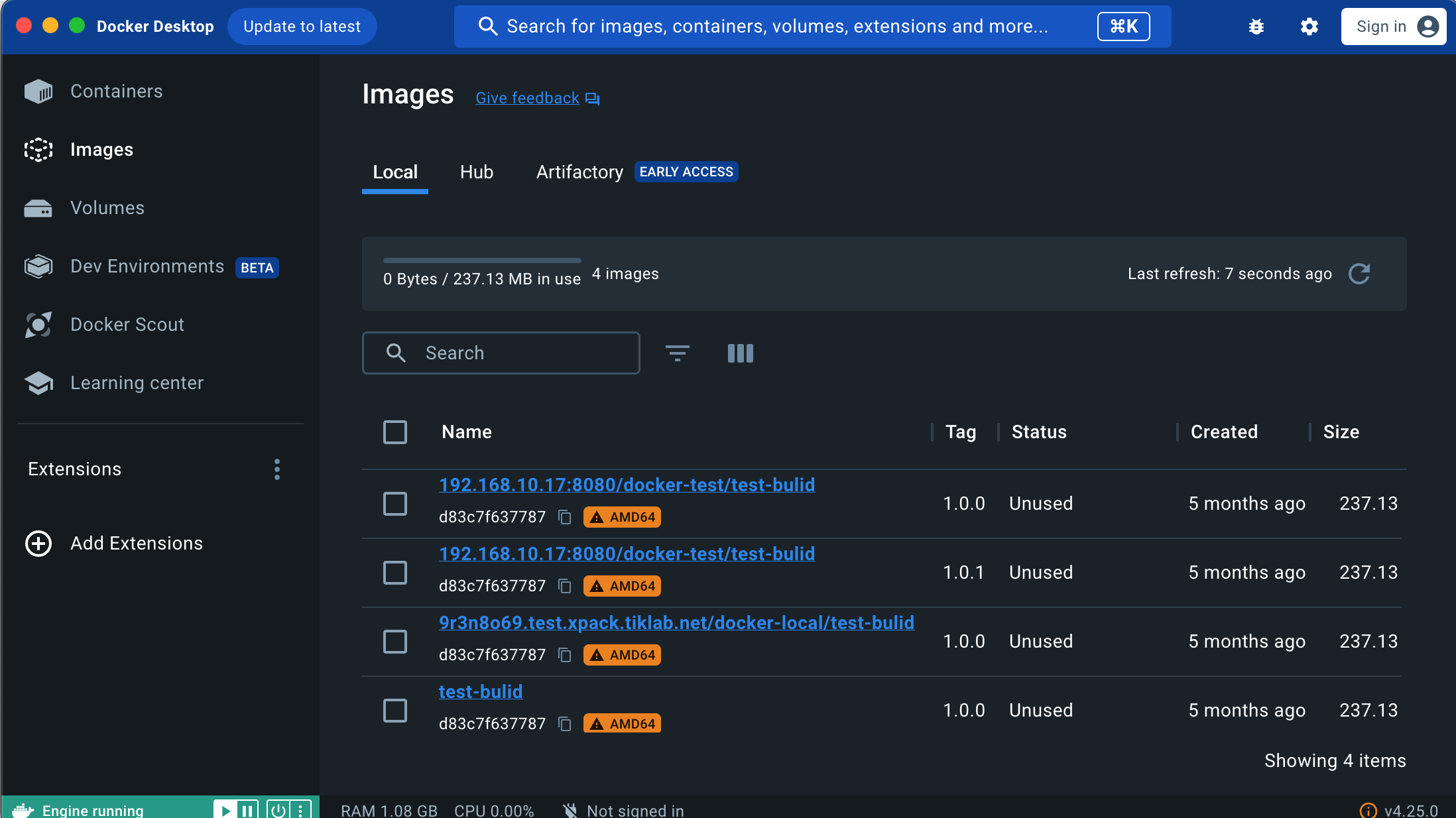Open Docker Scout from the sidebar

click(x=127, y=324)
